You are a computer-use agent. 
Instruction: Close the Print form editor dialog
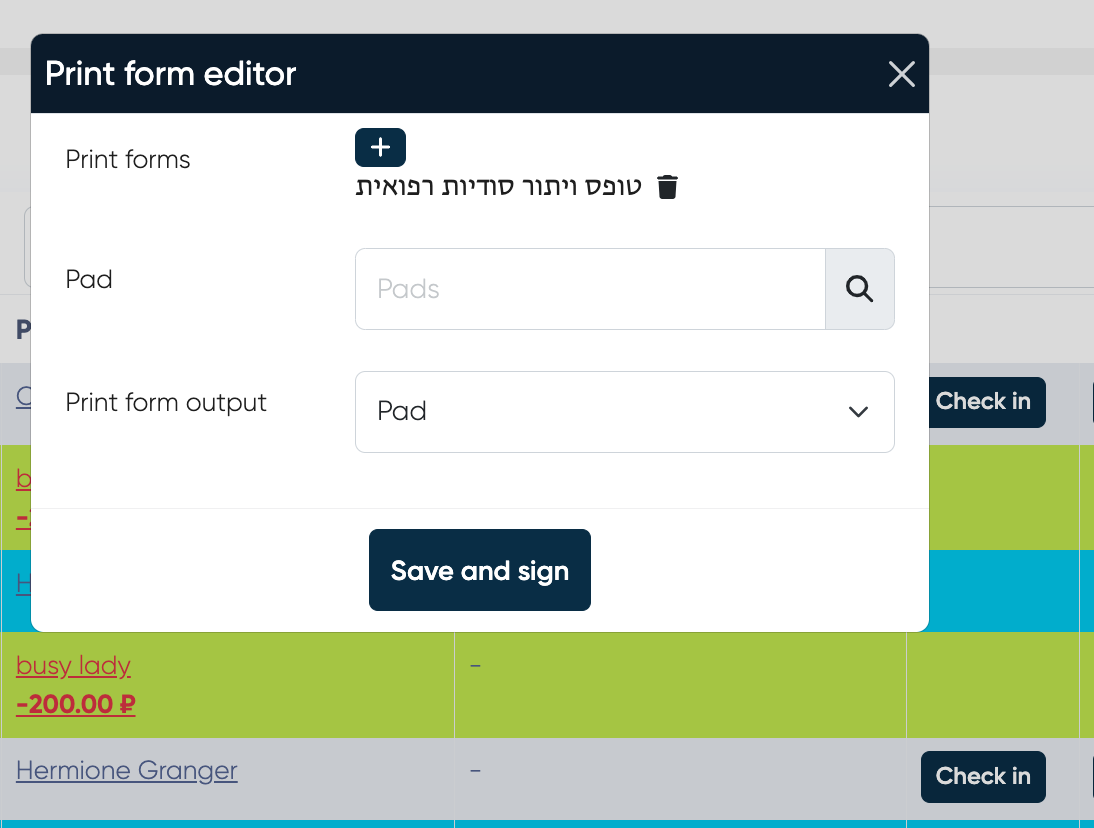click(x=901, y=74)
